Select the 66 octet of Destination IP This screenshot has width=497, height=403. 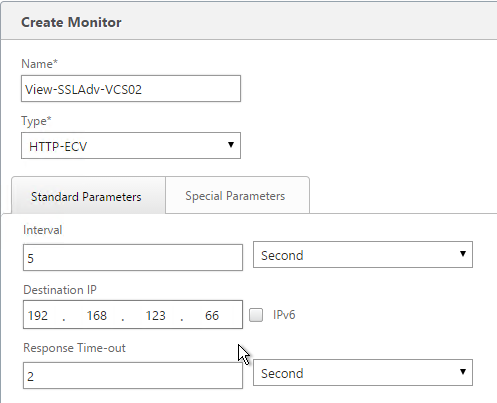pyautogui.click(x=212, y=315)
